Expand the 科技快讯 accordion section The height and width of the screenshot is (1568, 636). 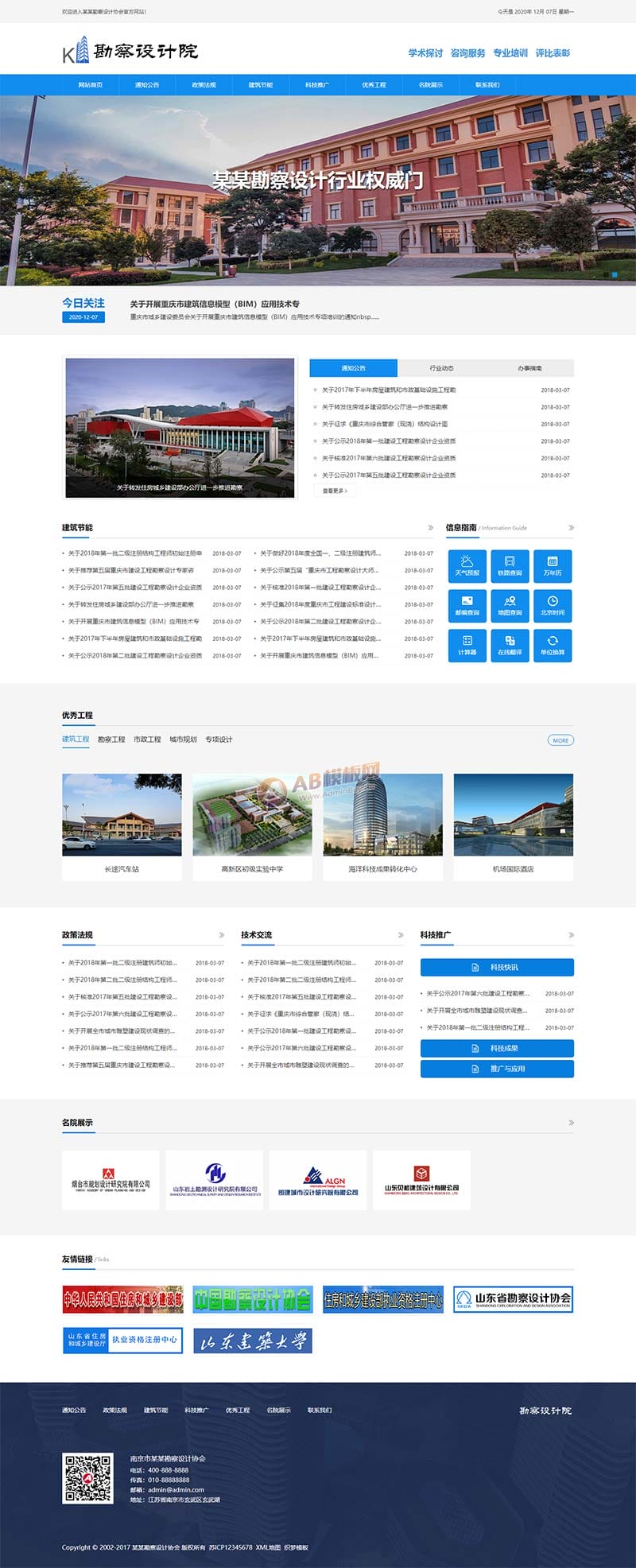tap(497, 968)
